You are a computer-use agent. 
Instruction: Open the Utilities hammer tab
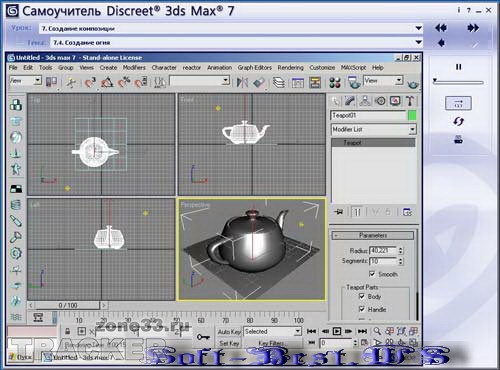tap(410, 101)
